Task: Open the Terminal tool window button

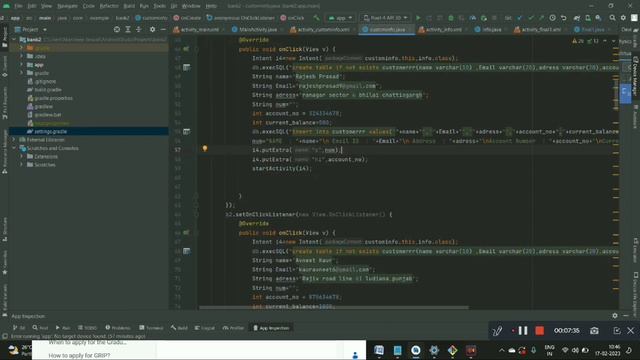Action: click(151, 328)
